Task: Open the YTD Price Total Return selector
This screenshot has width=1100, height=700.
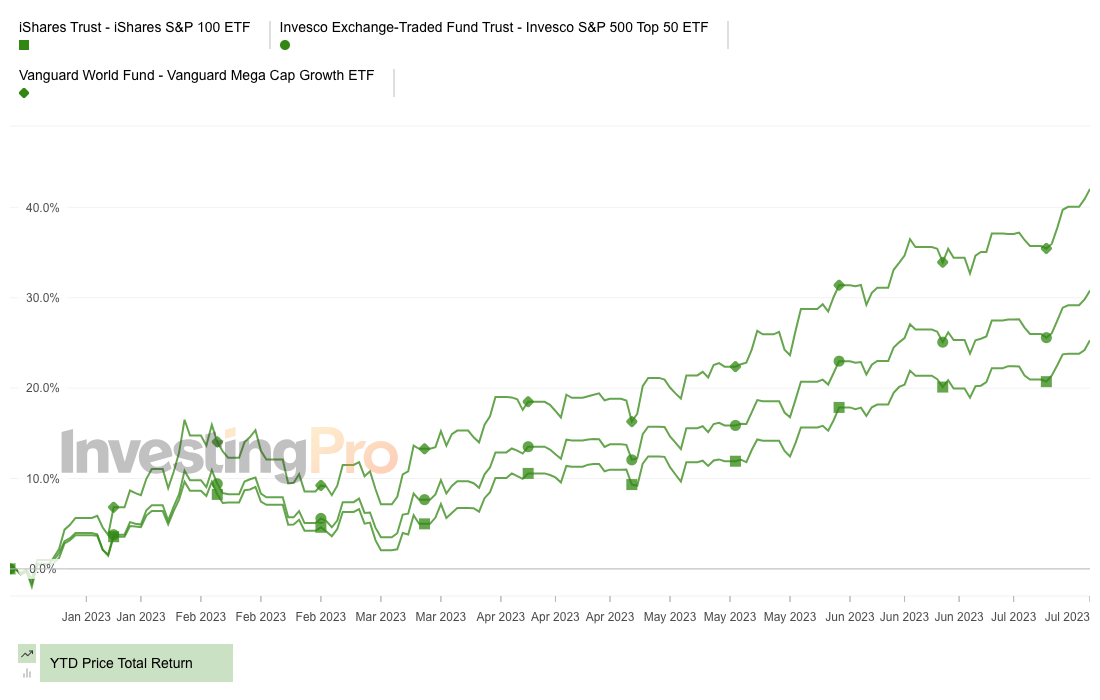Action: pyautogui.click(x=137, y=662)
